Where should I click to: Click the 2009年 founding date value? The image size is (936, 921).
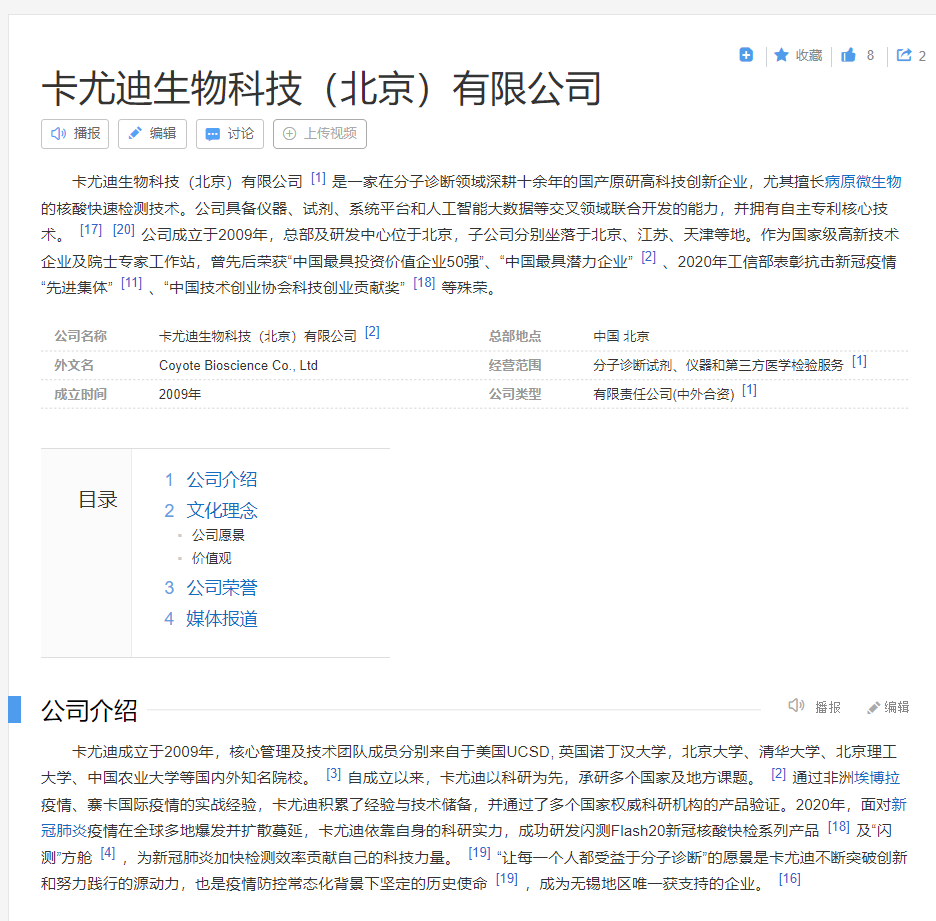pos(180,395)
